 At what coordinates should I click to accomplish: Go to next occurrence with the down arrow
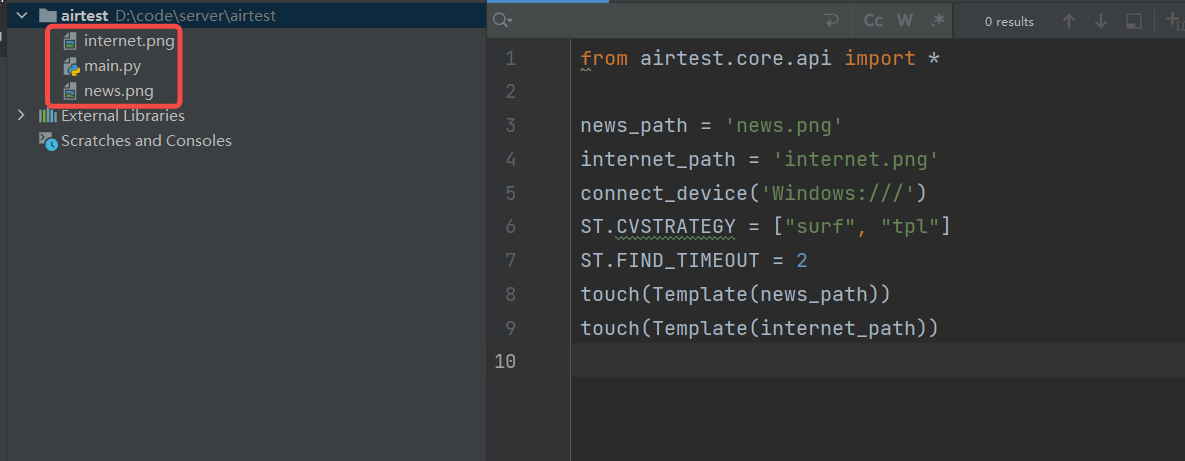pos(1101,22)
